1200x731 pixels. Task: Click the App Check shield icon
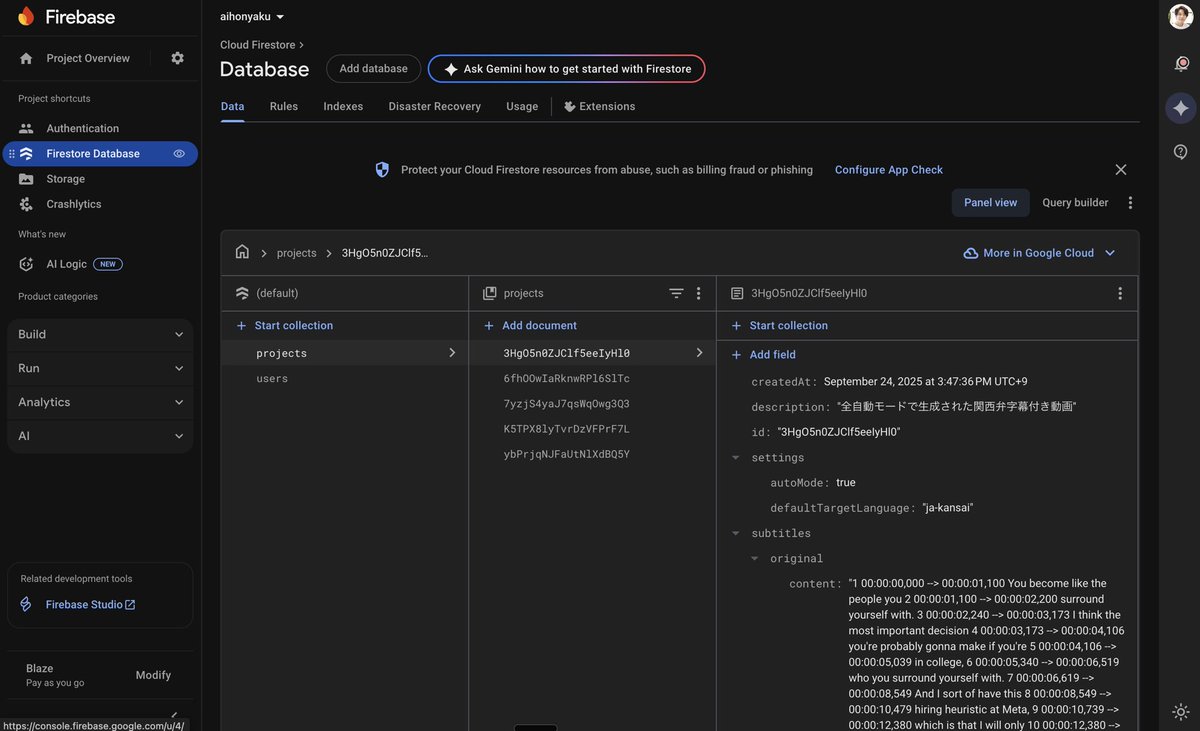pyautogui.click(x=382, y=170)
